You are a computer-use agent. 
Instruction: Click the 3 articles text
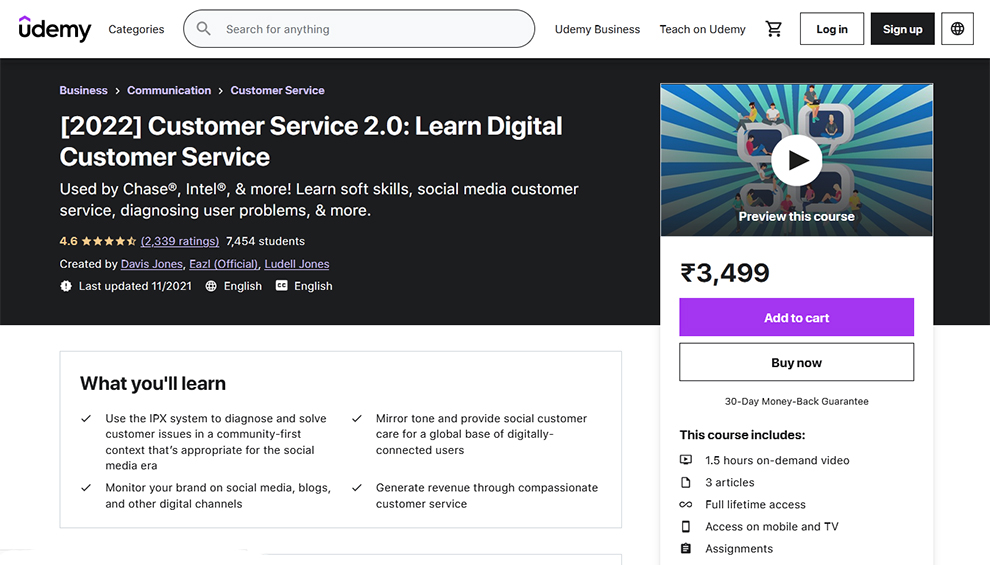pos(730,482)
